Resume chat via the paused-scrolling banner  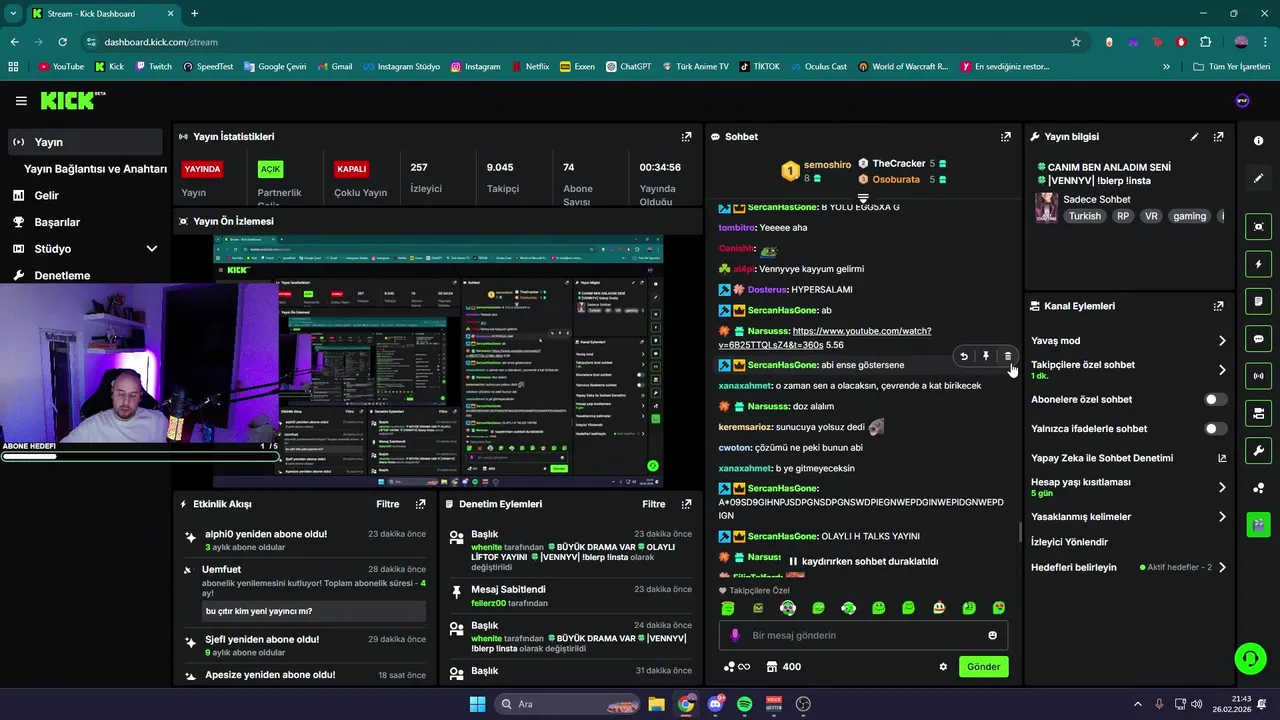pyautogui.click(x=864, y=561)
